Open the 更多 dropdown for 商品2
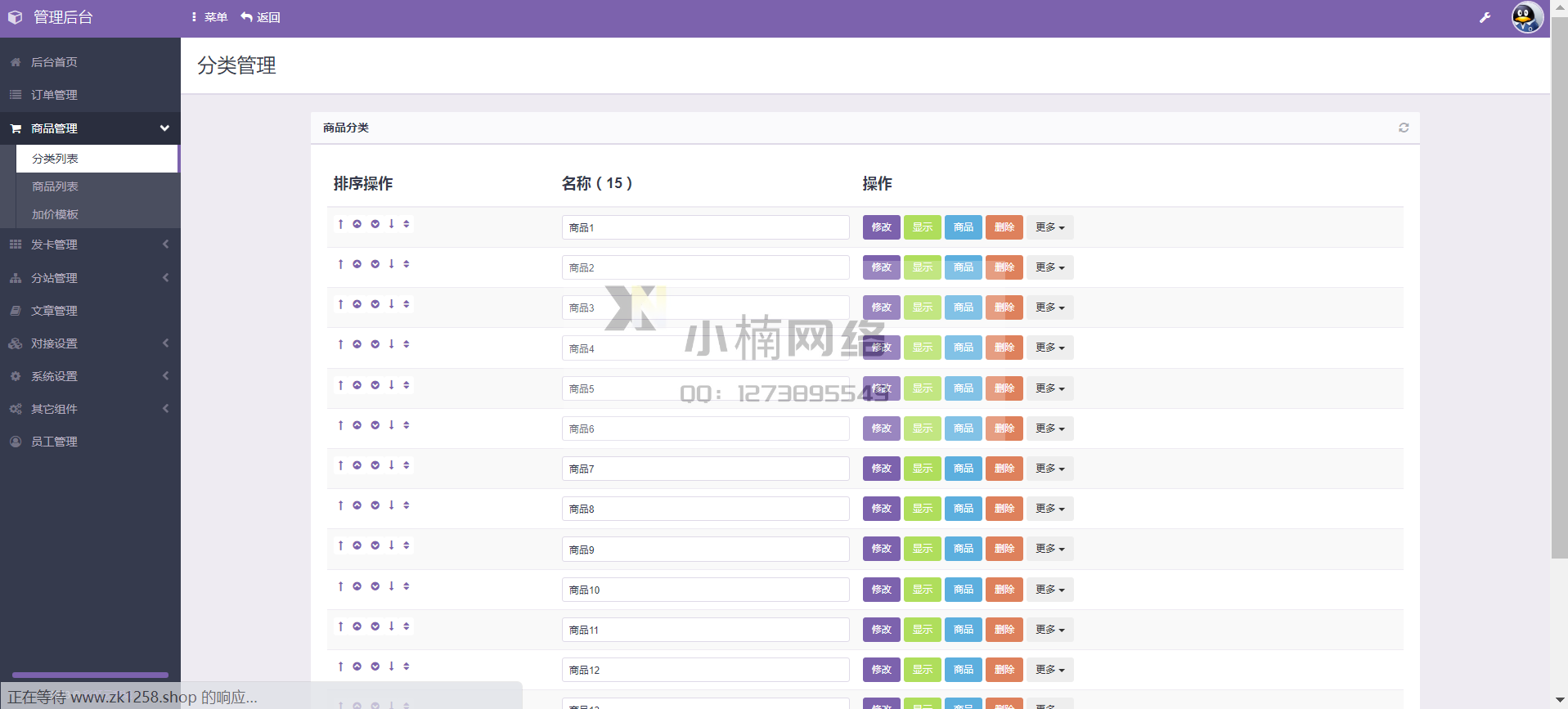Screen dimensions: 1568x709 point(1050,267)
